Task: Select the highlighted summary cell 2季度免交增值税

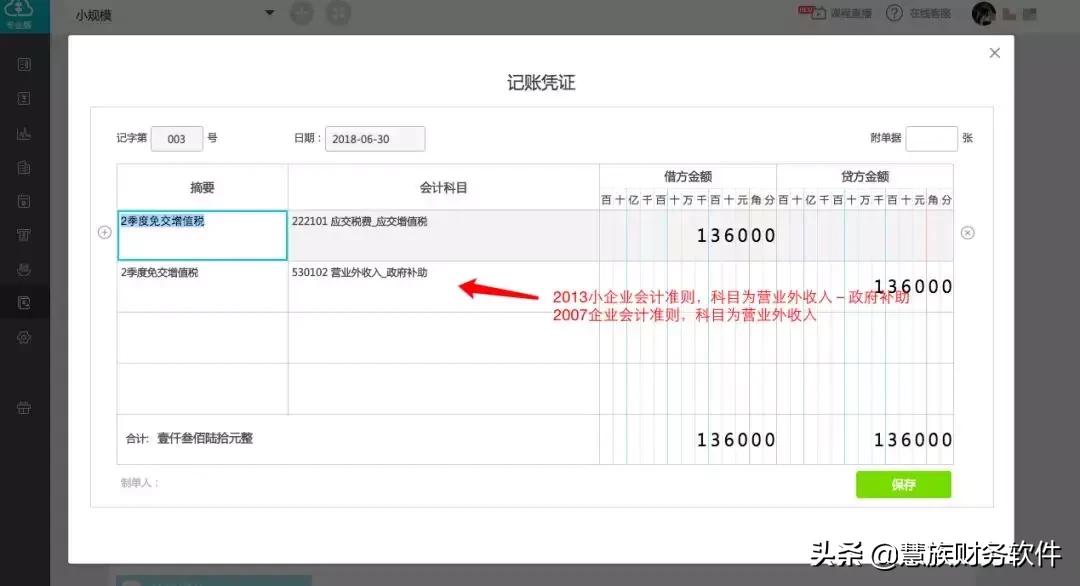Action: pyautogui.click(x=202, y=235)
